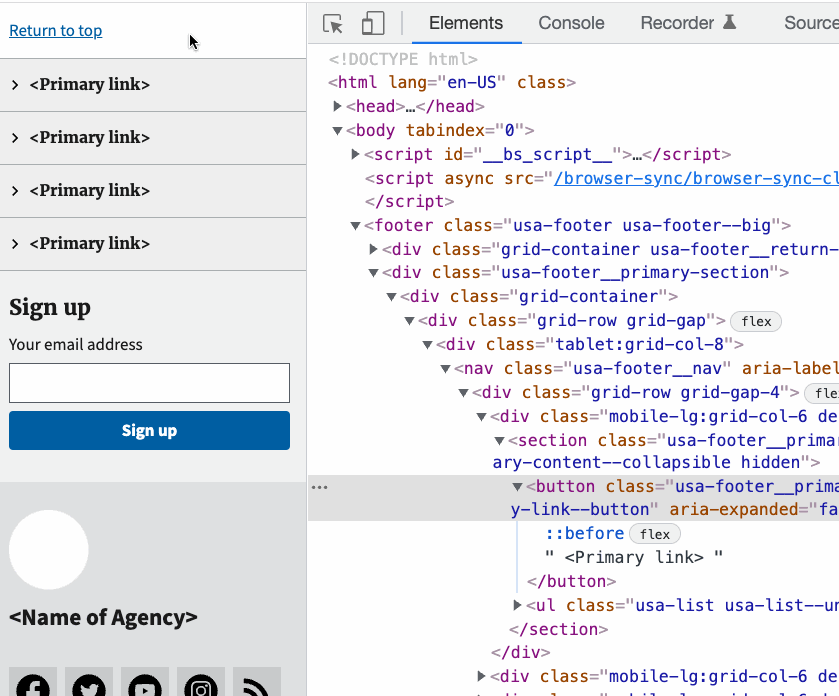Viewport: 839px width, 696px height.
Task: Toggle flex badge on grid-row grid-gap
Action: [x=756, y=322]
